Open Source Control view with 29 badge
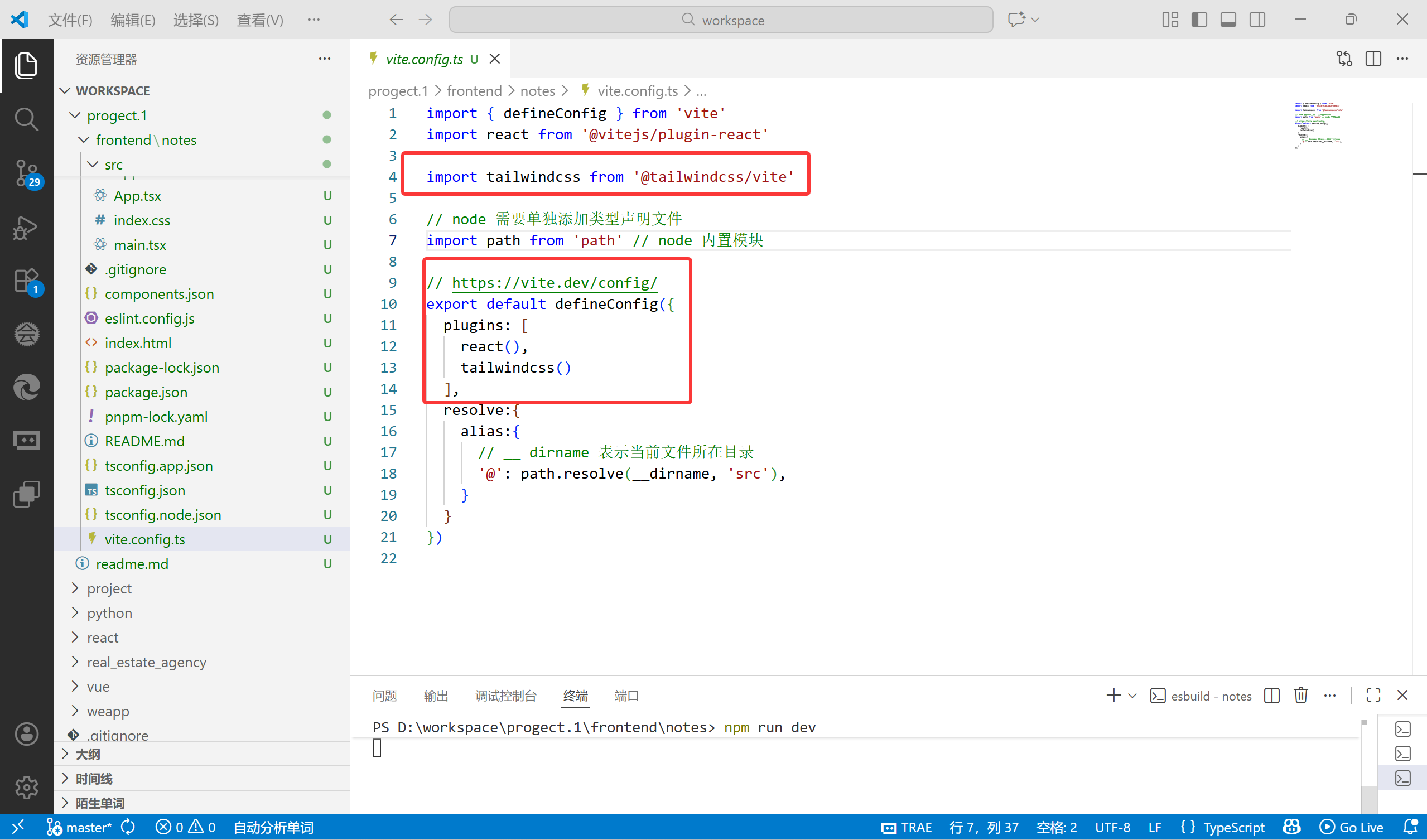Screen dimensions: 1427x840 point(26,173)
